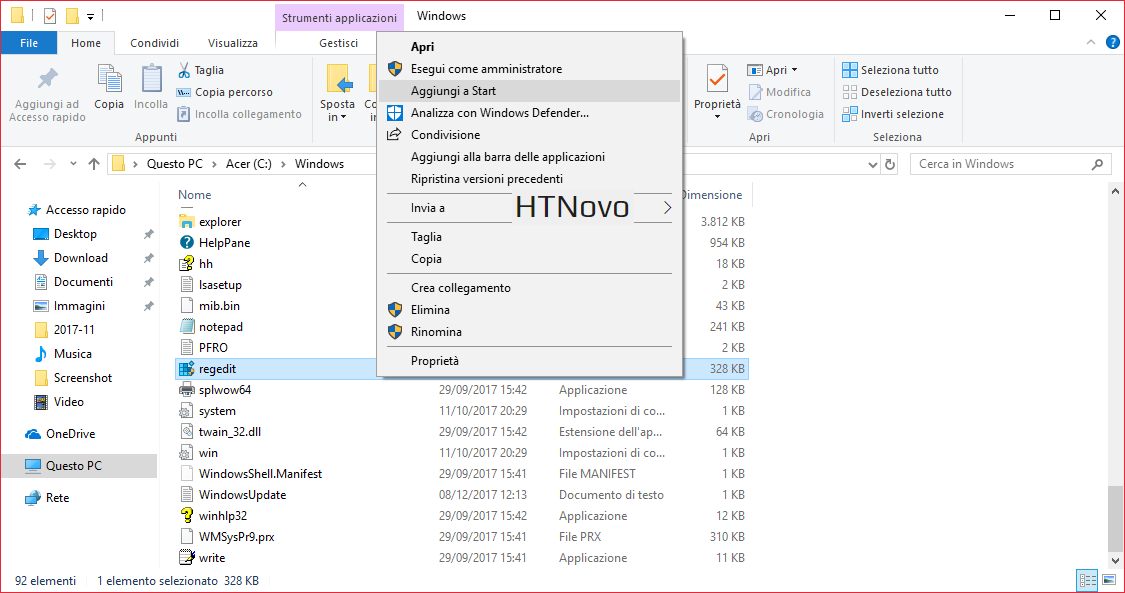Expand the Proprietà dropdown arrow in ribbon
The height and width of the screenshot is (593, 1125).
[x=717, y=117]
